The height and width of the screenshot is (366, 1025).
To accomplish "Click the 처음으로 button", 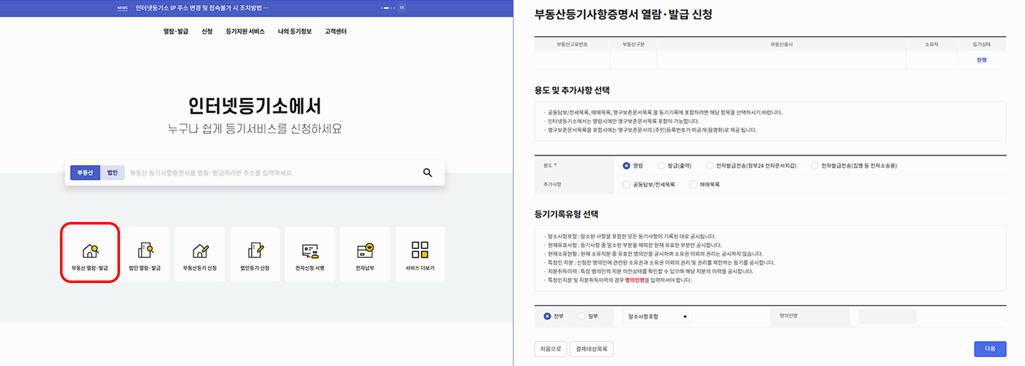I will [x=550, y=349].
